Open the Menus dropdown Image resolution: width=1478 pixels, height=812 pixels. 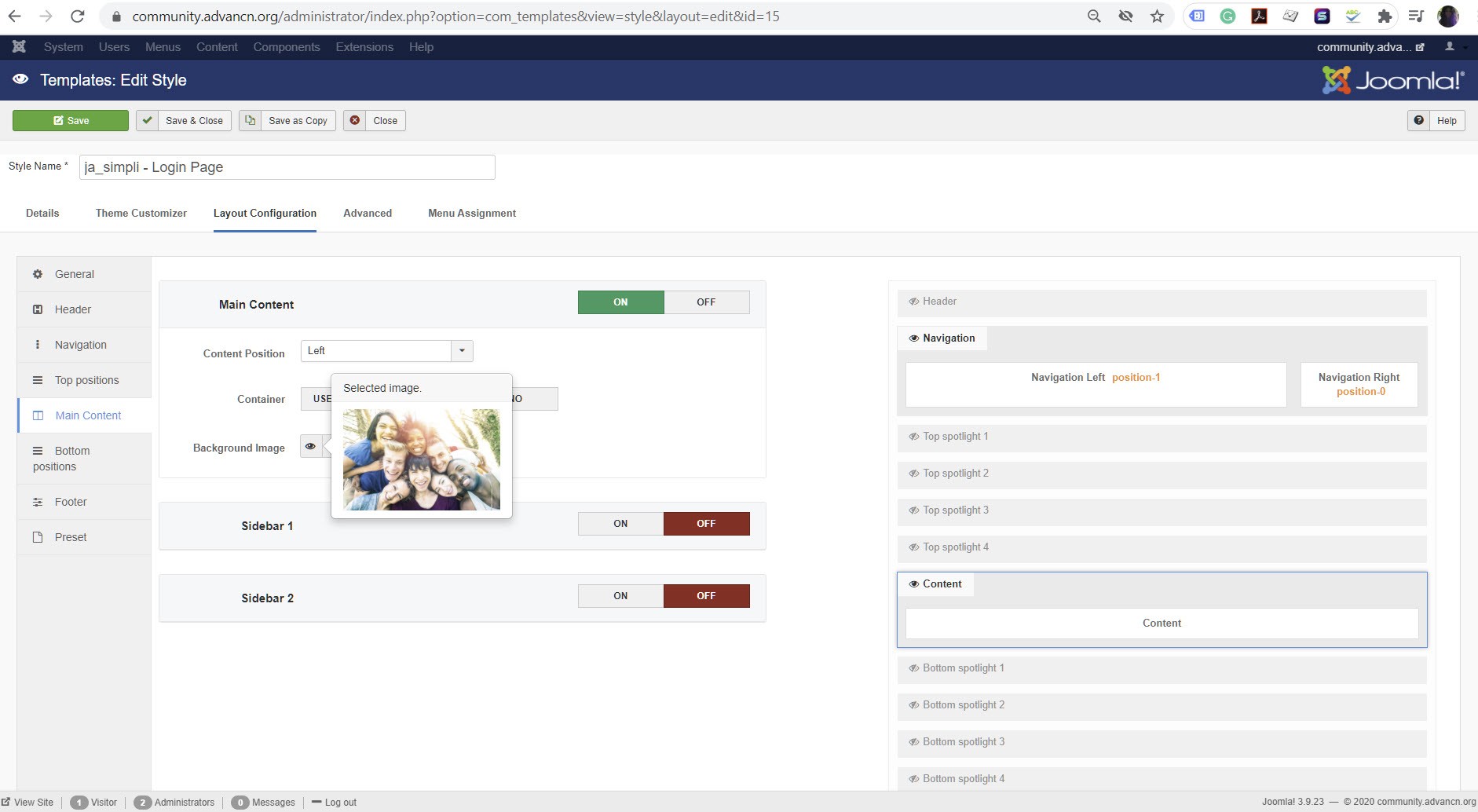163,47
